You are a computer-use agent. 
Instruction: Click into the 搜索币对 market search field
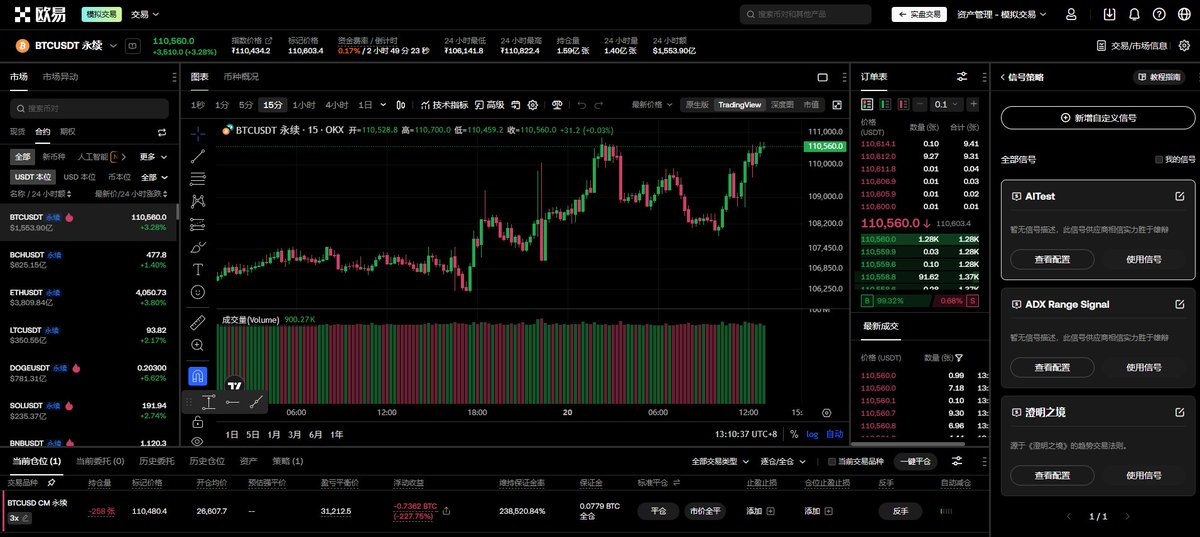[x=89, y=107]
